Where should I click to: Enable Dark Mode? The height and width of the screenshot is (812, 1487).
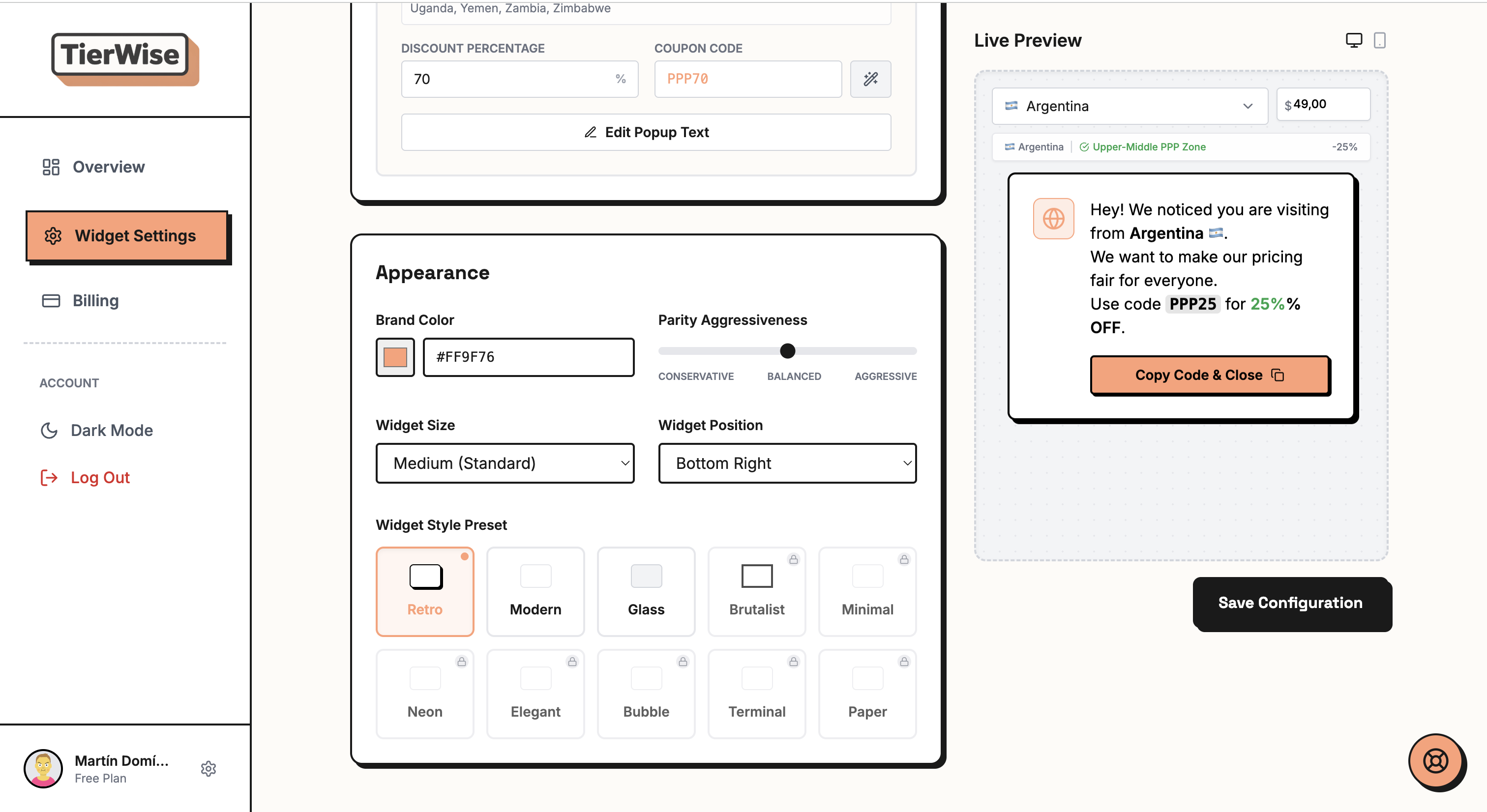click(x=112, y=430)
